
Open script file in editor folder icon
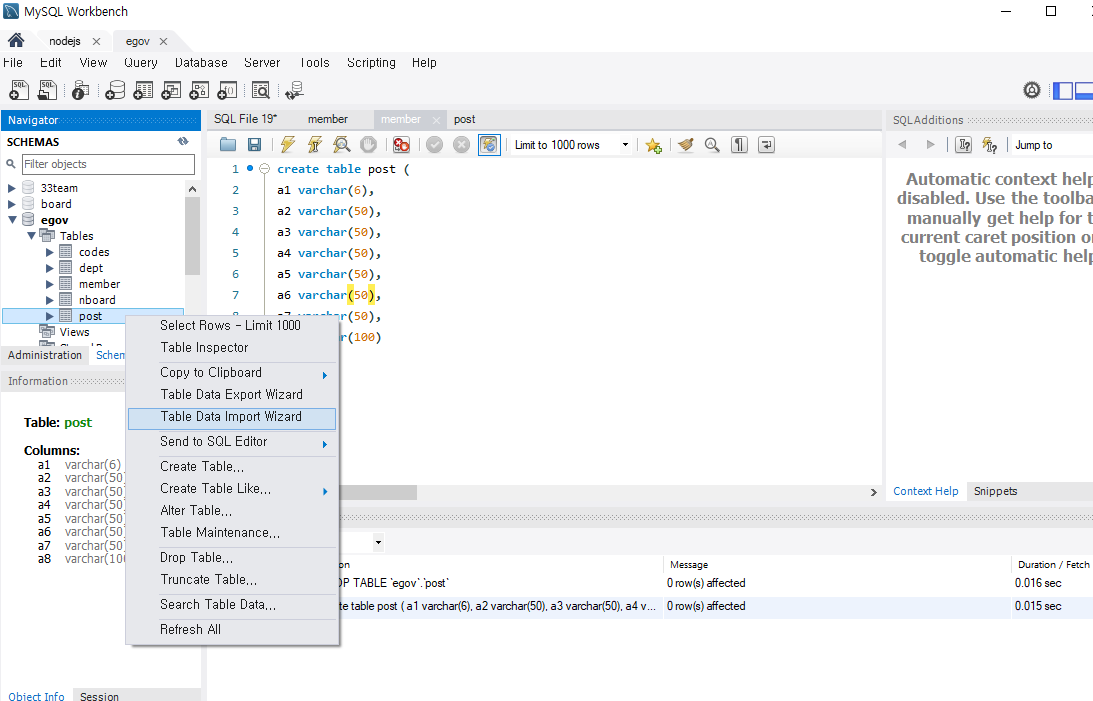coord(228,145)
